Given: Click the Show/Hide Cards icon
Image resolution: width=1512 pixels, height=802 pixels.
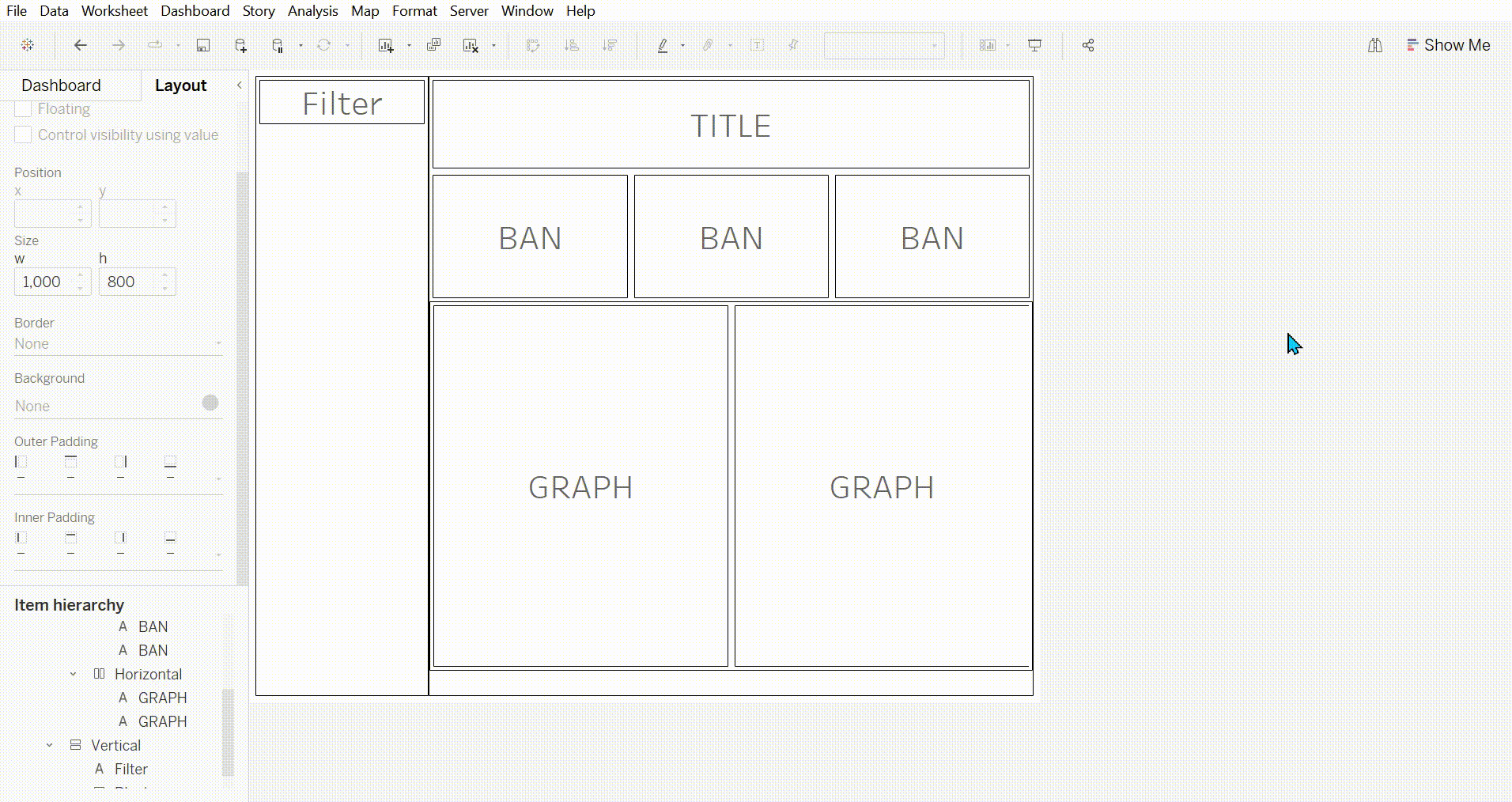Looking at the screenshot, I should [x=988, y=45].
